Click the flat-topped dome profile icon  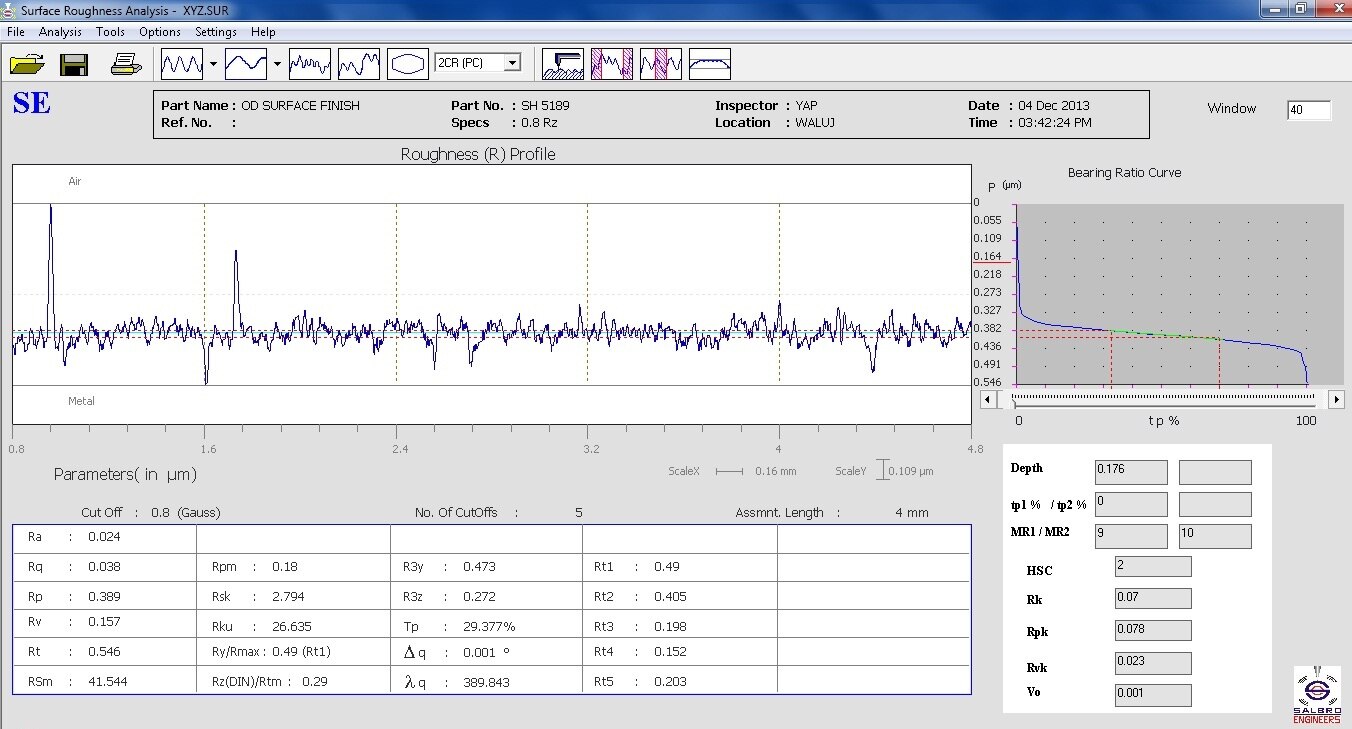click(710, 65)
